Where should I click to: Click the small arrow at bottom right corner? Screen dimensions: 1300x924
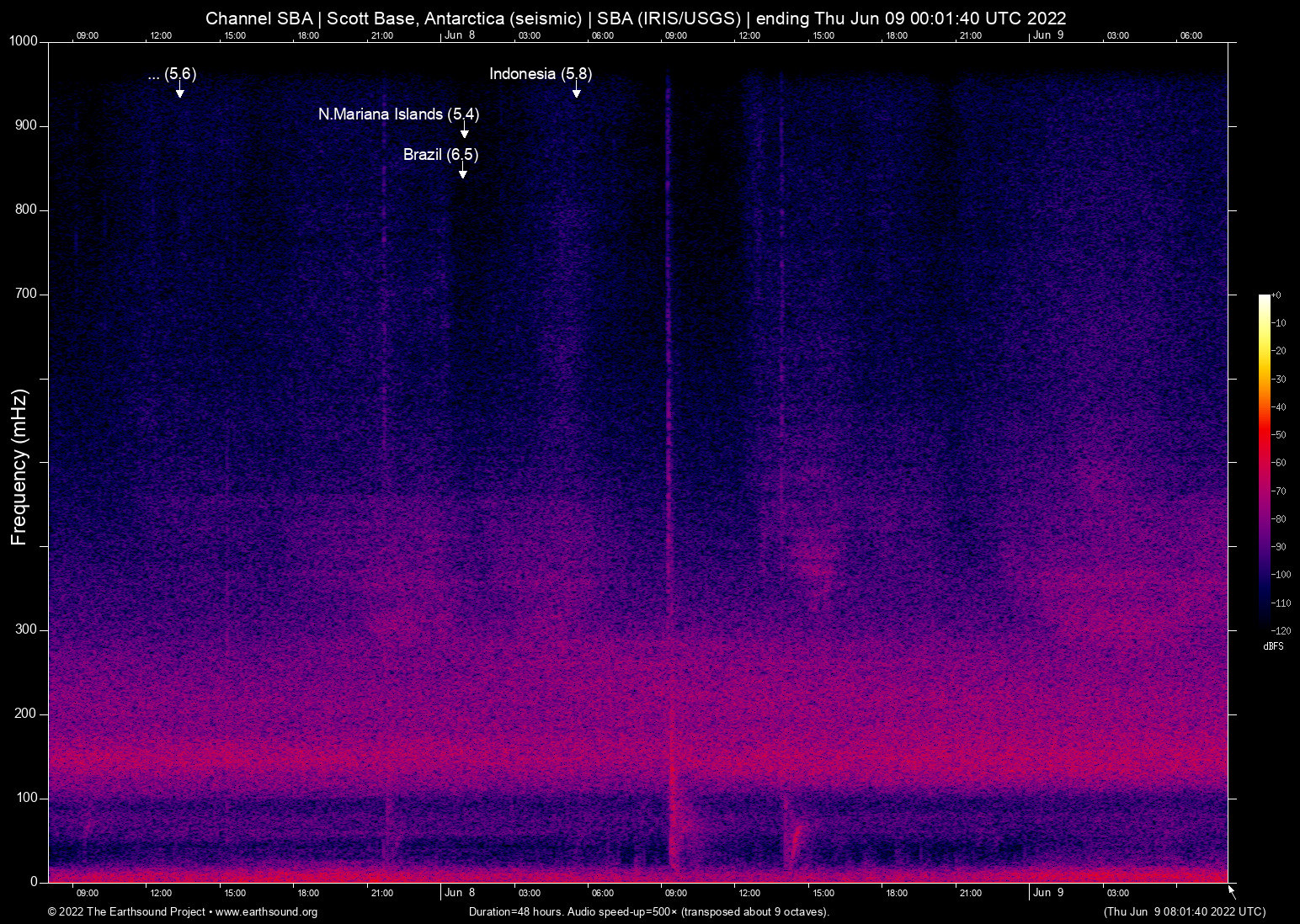pyautogui.click(x=1230, y=889)
